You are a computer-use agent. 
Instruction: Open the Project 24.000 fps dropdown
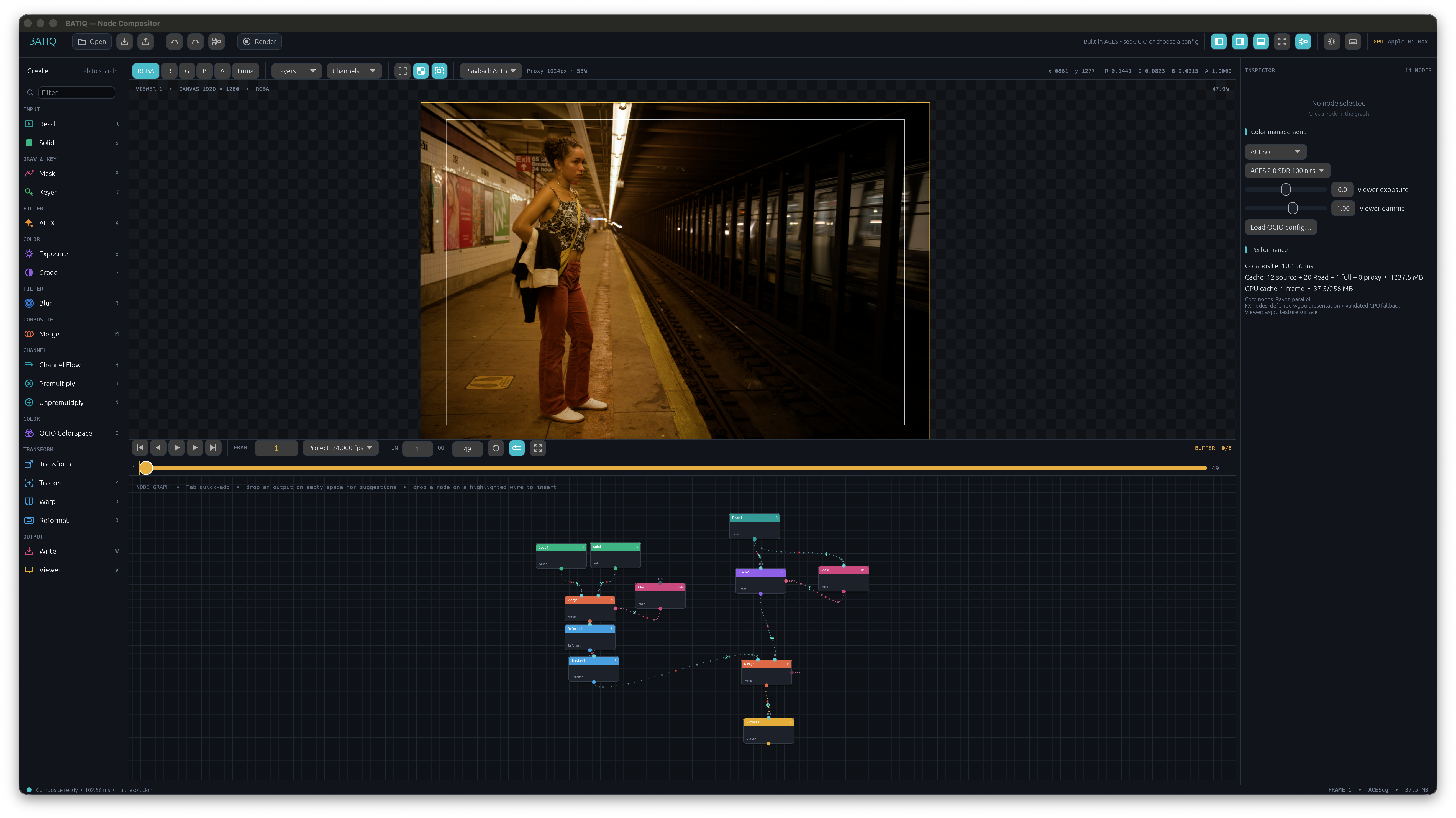[x=340, y=448]
